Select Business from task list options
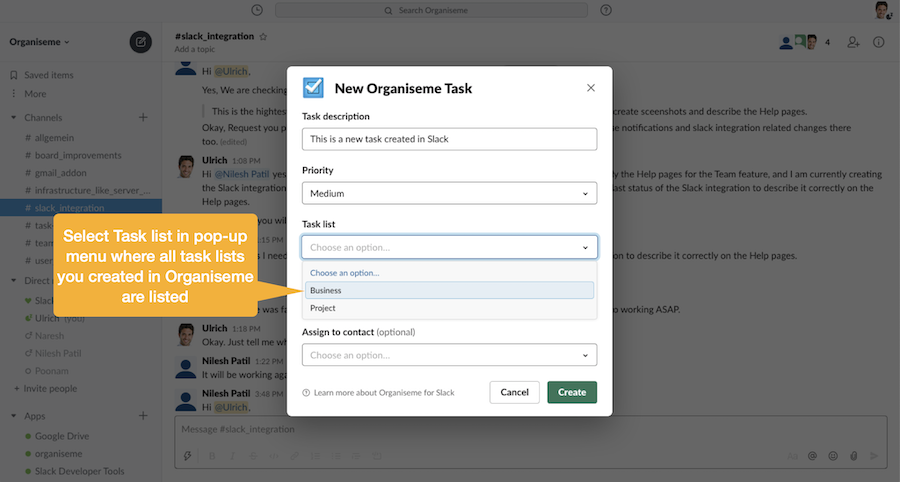The image size is (900, 482). tap(449, 290)
